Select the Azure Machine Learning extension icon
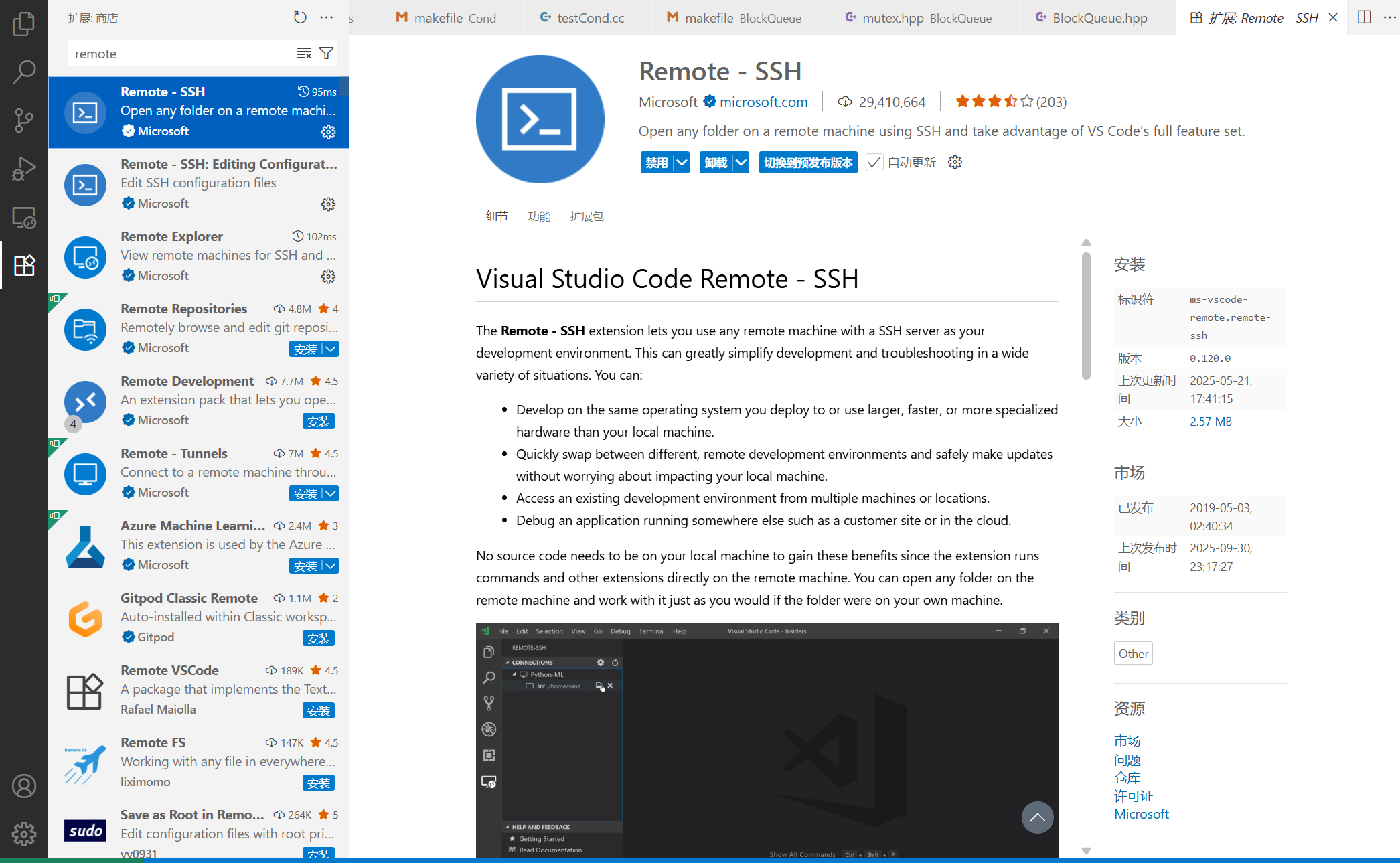 point(85,546)
